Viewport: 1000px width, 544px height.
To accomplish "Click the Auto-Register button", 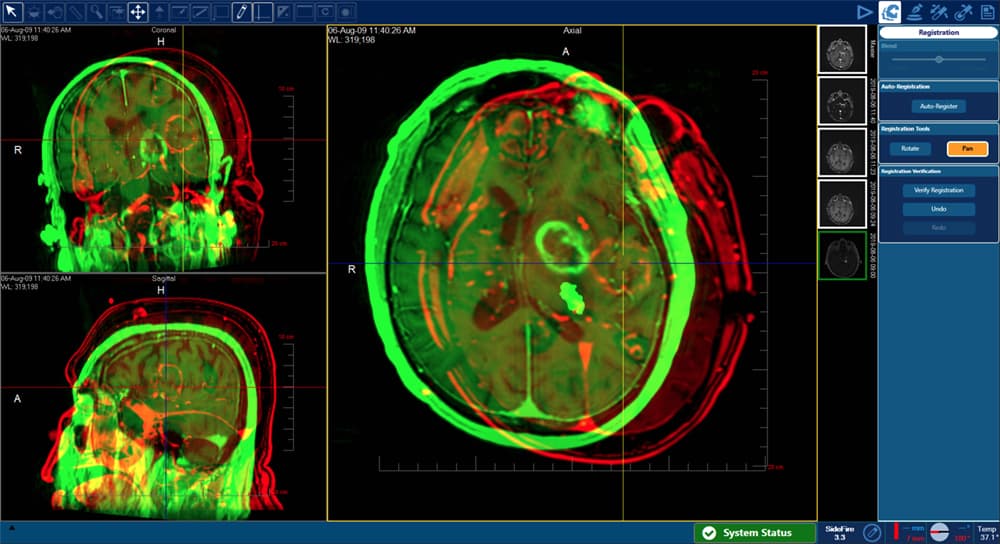I will 938,107.
